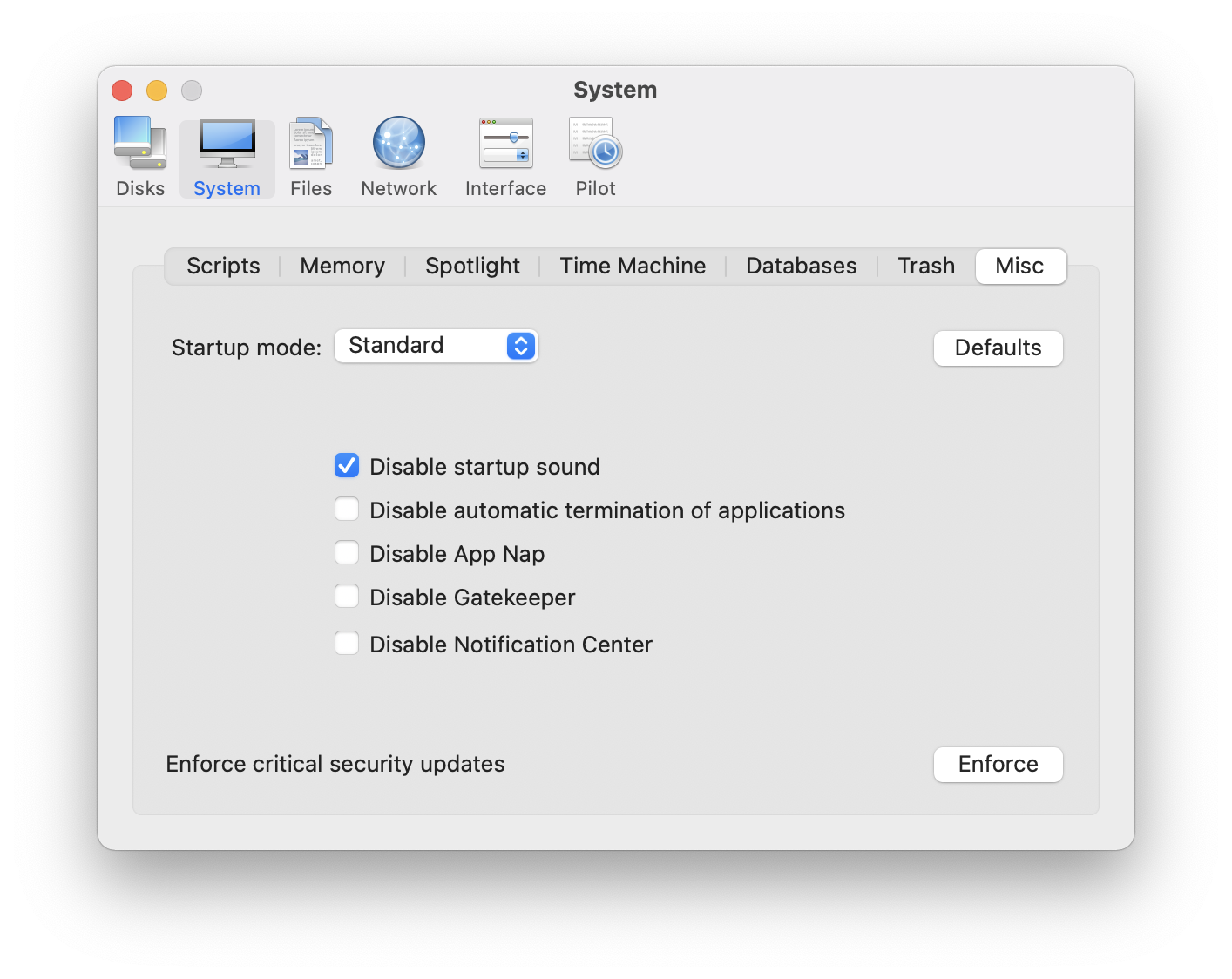Switch to the Memory tab
Viewport: 1232px width, 979px height.
(x=342, y=267)
